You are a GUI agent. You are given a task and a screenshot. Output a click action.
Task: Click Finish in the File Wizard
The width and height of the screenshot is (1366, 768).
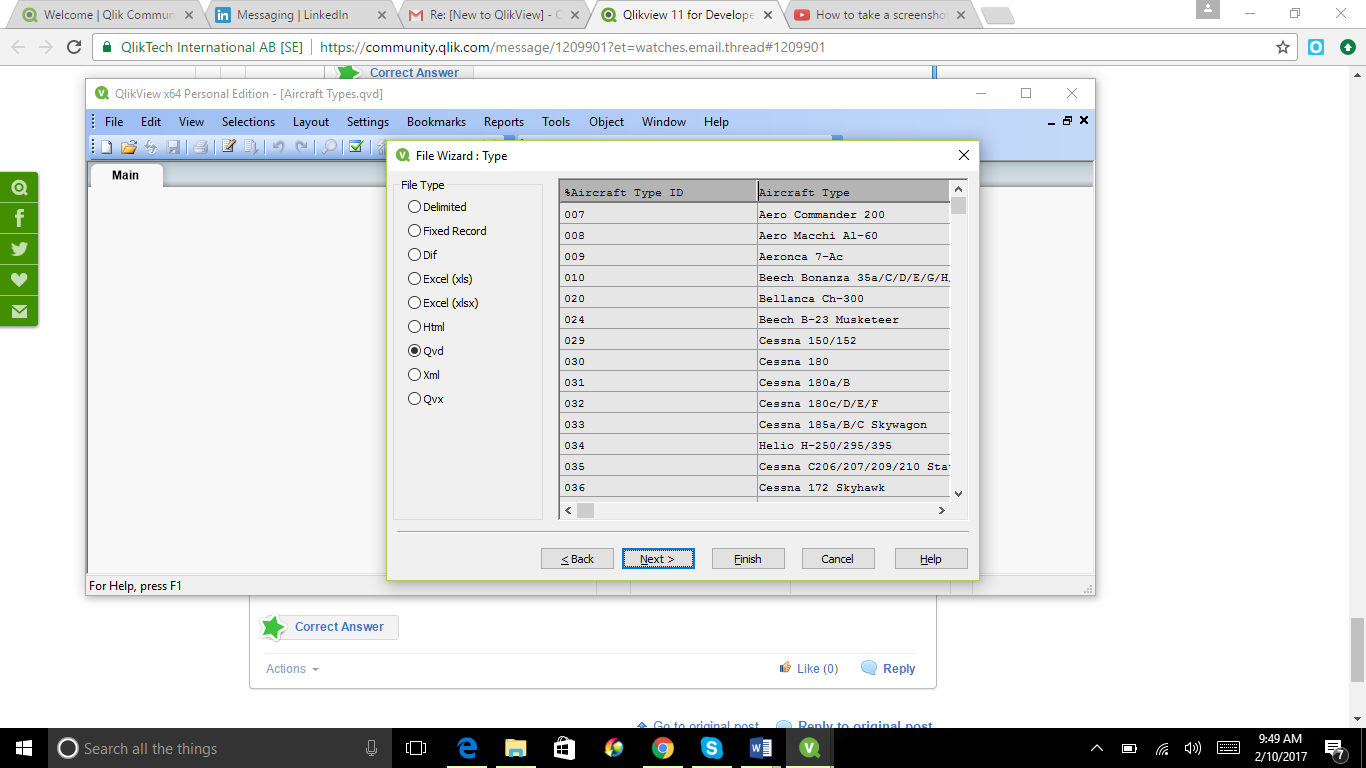748,559
